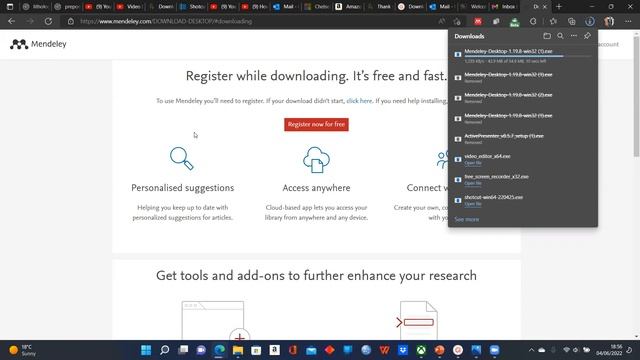Open browser profile avatar
Image resolution: width=640 pixels, height=360 pixels.
pos(609,21)
